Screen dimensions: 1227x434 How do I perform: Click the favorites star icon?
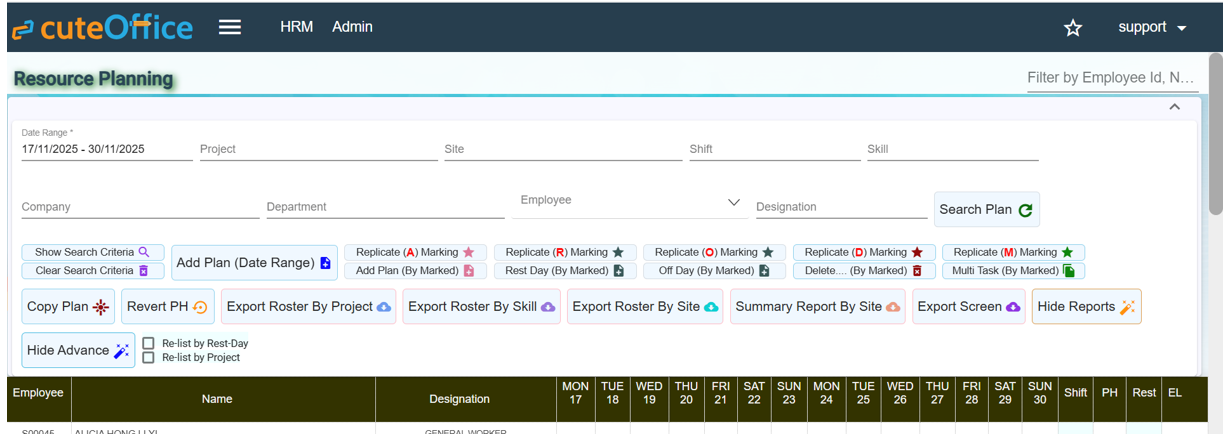[1073, 28]
